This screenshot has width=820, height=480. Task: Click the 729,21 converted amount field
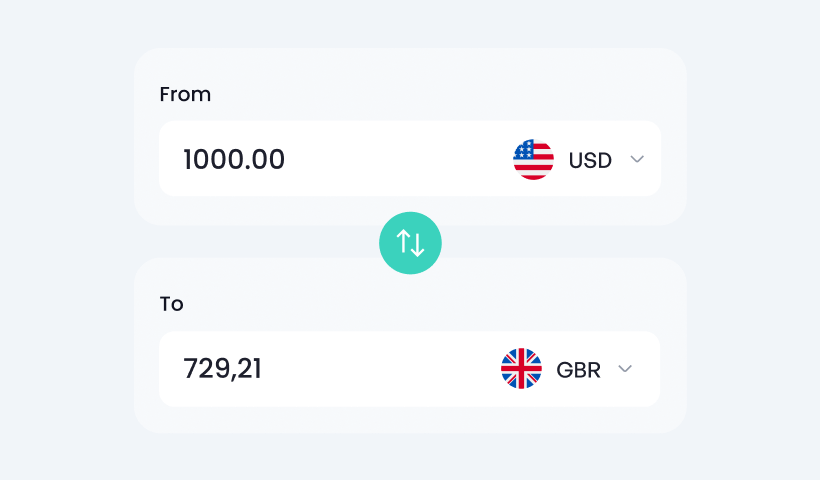(222, 369)
